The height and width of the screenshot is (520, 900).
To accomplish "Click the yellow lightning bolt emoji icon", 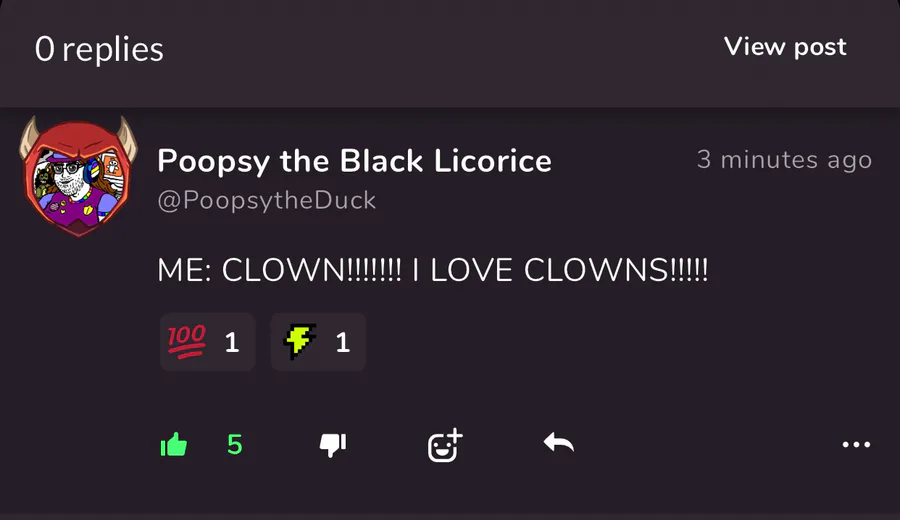I will pos(299,342).
